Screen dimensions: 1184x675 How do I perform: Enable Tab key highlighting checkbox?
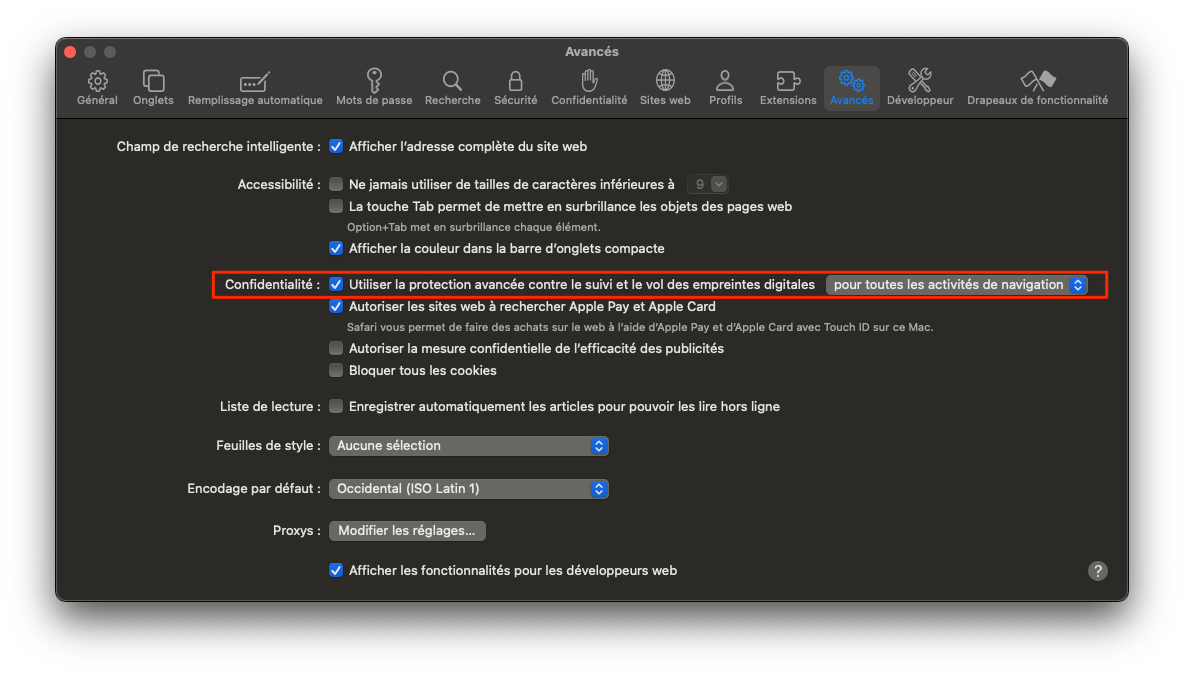[x=336, y=206]
